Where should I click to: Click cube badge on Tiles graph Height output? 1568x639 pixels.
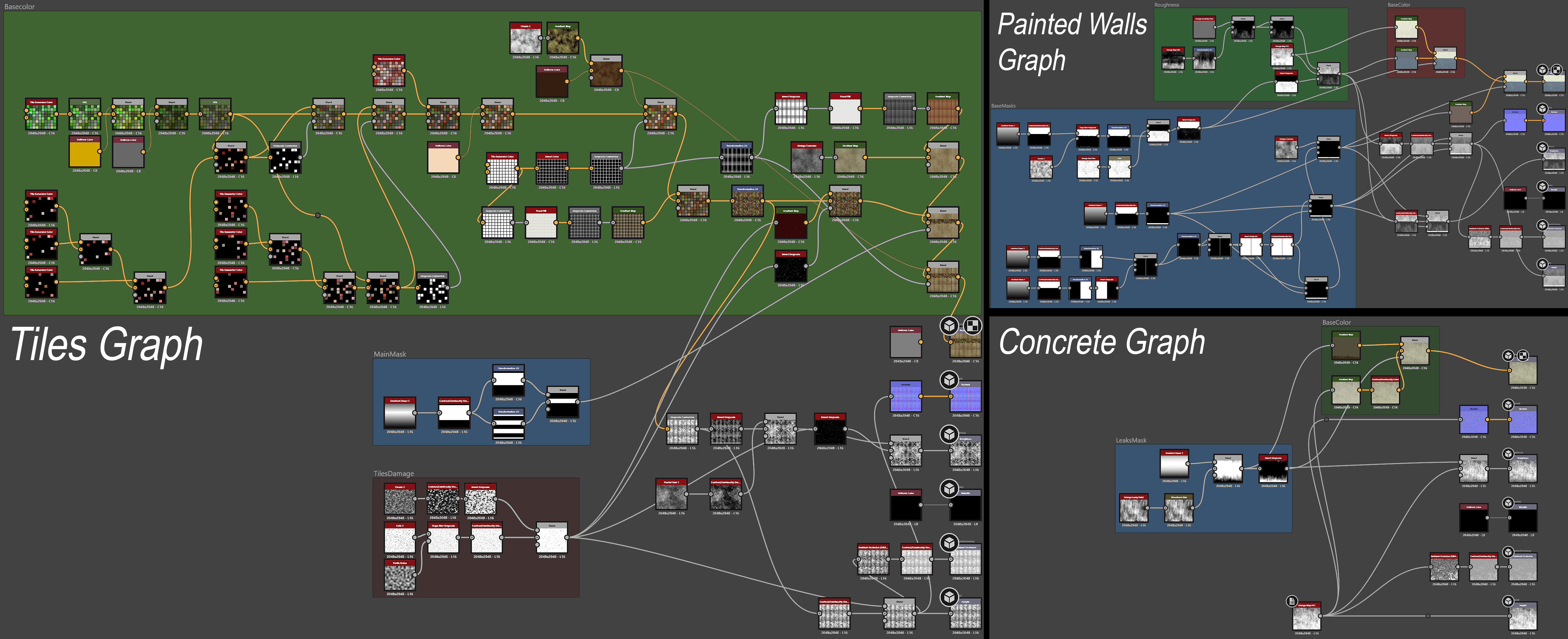tap(949, 597)
